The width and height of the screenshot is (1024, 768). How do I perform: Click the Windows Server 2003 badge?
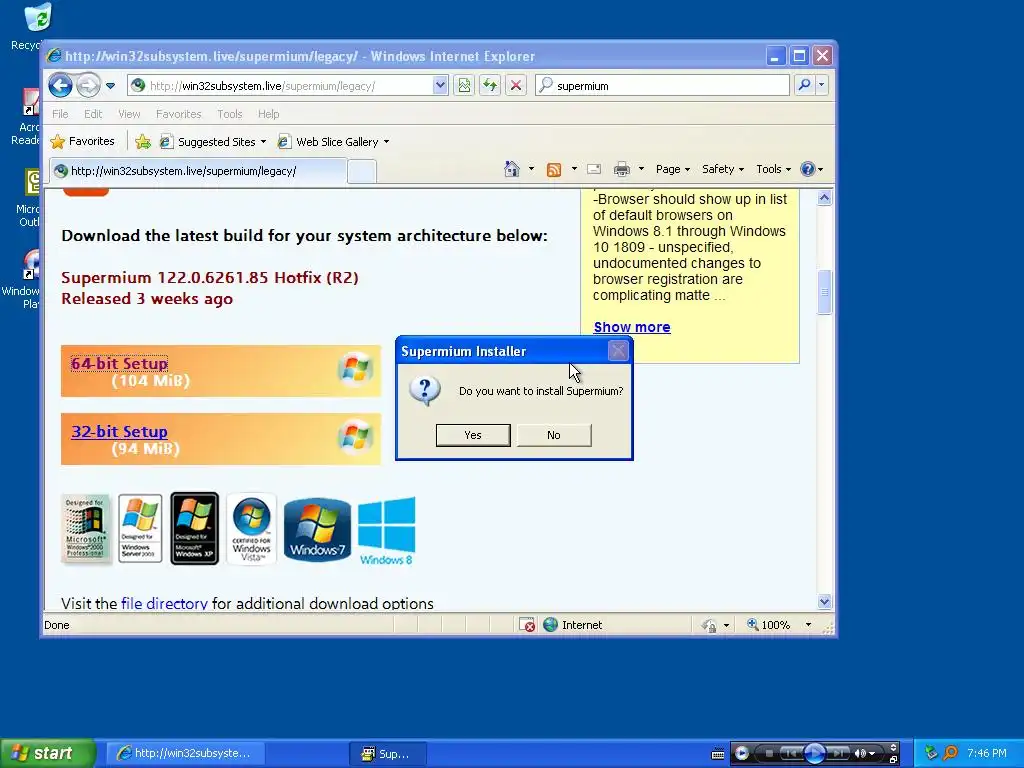[140, 528]
